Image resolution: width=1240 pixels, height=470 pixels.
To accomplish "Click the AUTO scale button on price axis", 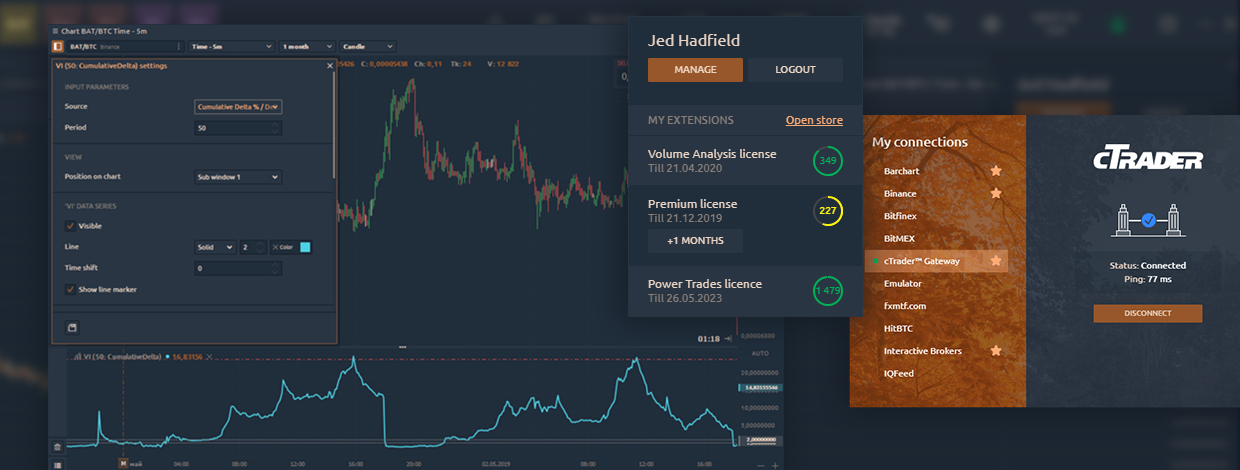I will pyautogui.click(x=759, y=354).
